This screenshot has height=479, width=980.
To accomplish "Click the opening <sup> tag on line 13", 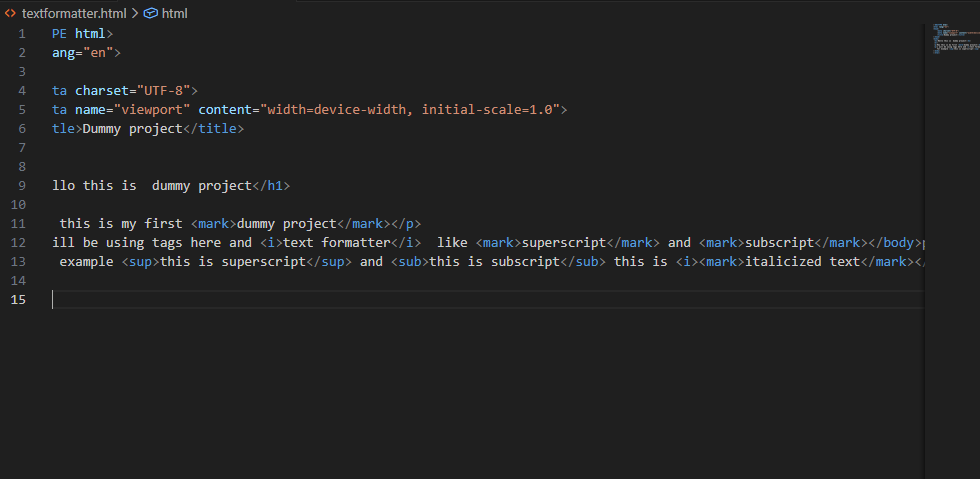I will pyautogui.click(x=141, y=262).
